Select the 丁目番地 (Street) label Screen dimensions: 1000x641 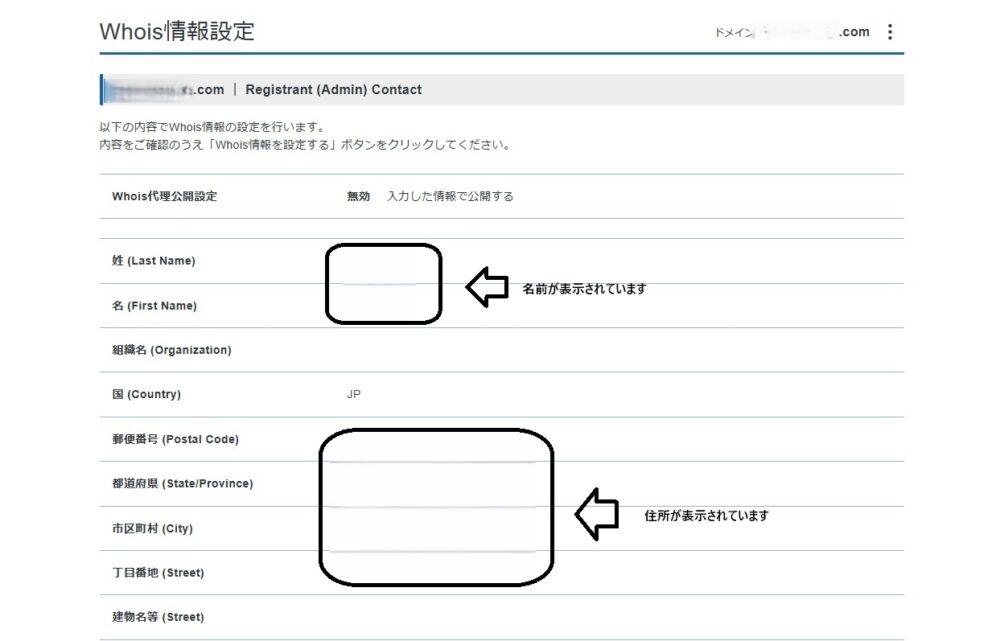pyautogui.click(x=158, y=573)
